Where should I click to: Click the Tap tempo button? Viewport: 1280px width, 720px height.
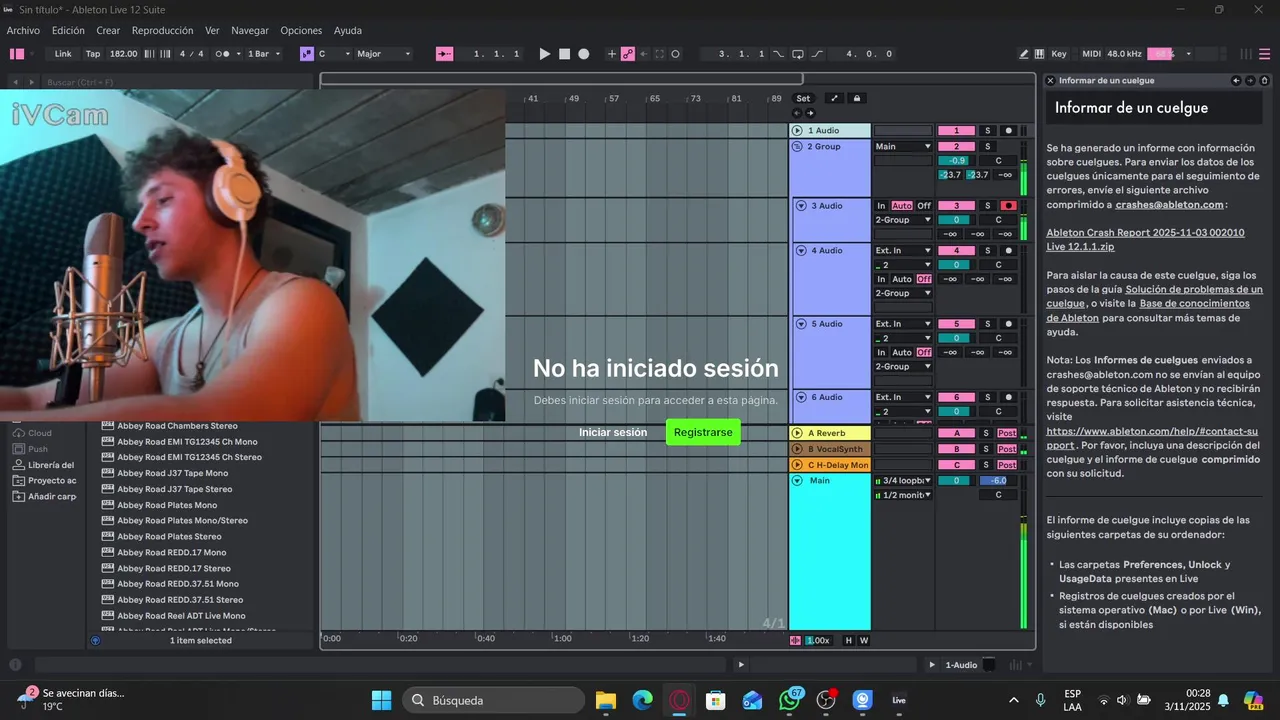click(x=93, y=54)
